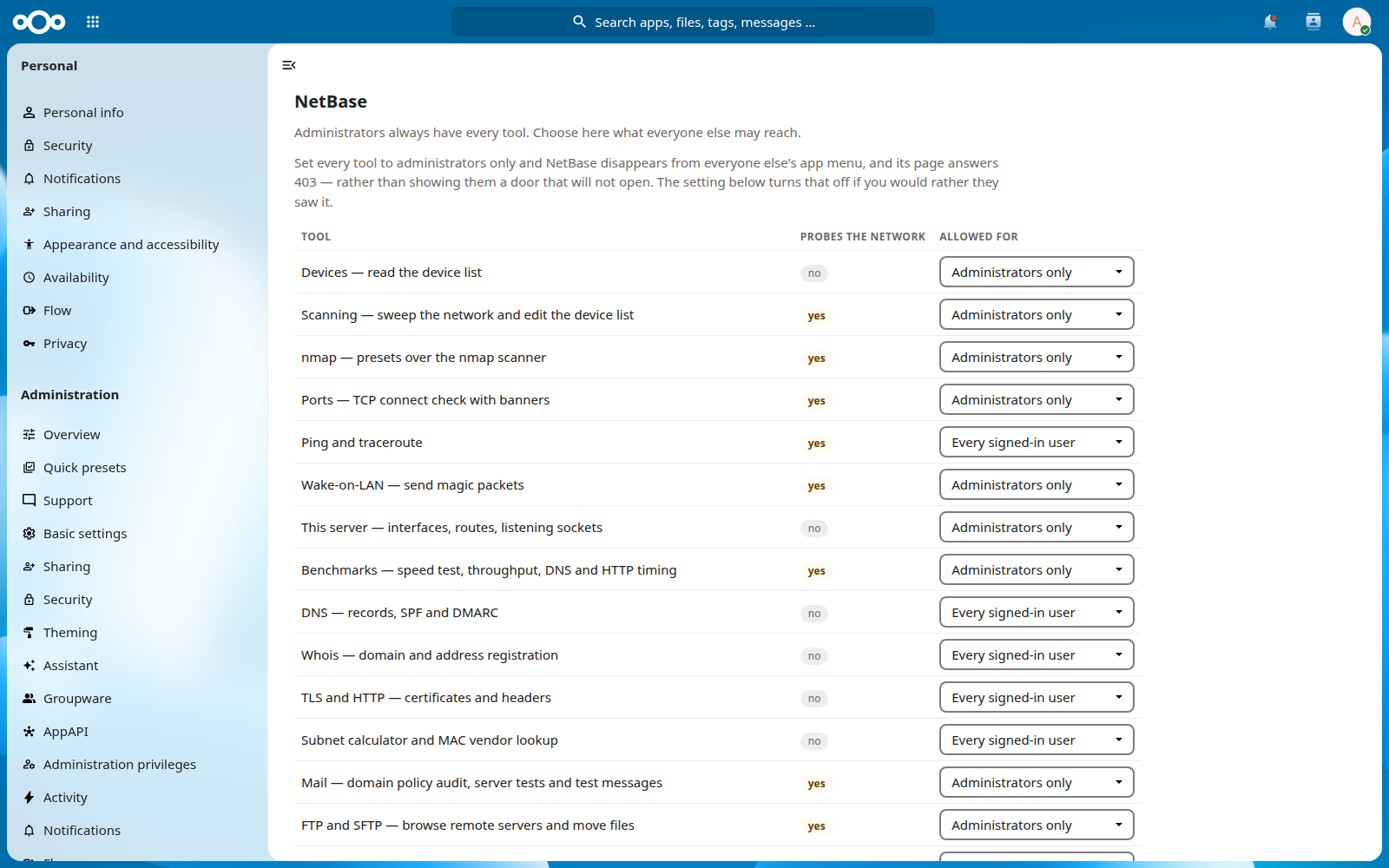Open Groupware administration page

click(x=137, y=699)
